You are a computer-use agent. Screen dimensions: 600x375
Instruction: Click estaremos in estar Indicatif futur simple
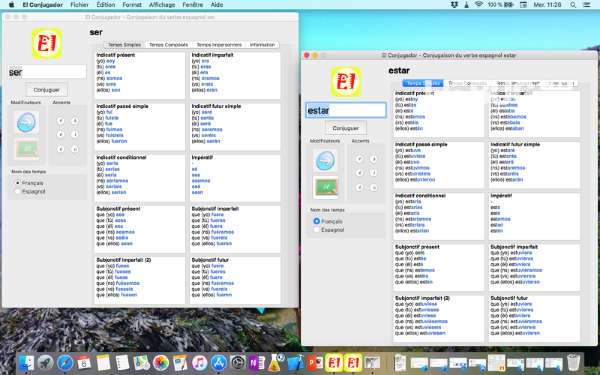click(x=512, y=168)
